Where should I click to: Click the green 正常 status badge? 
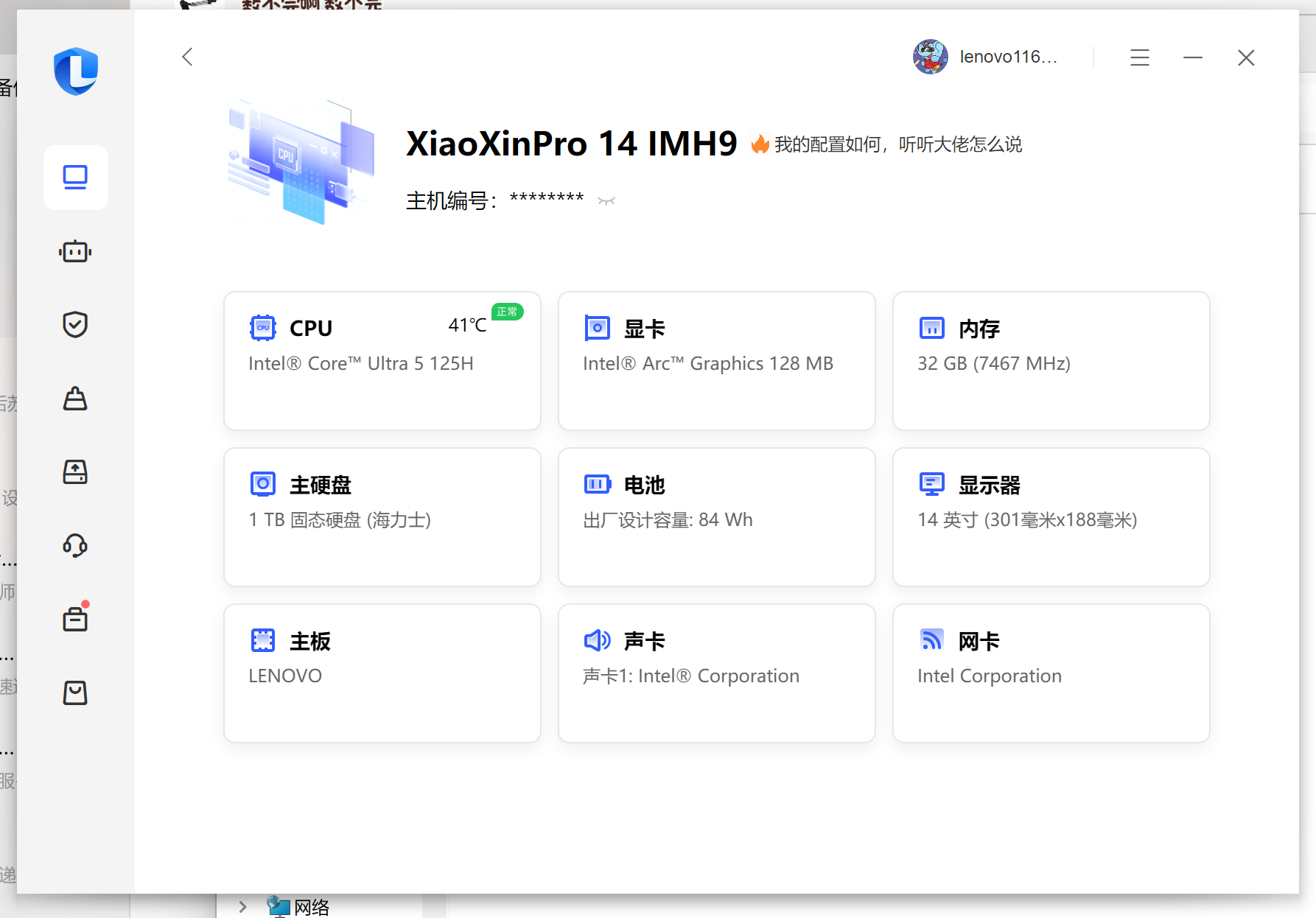click(x=507, y=312)
